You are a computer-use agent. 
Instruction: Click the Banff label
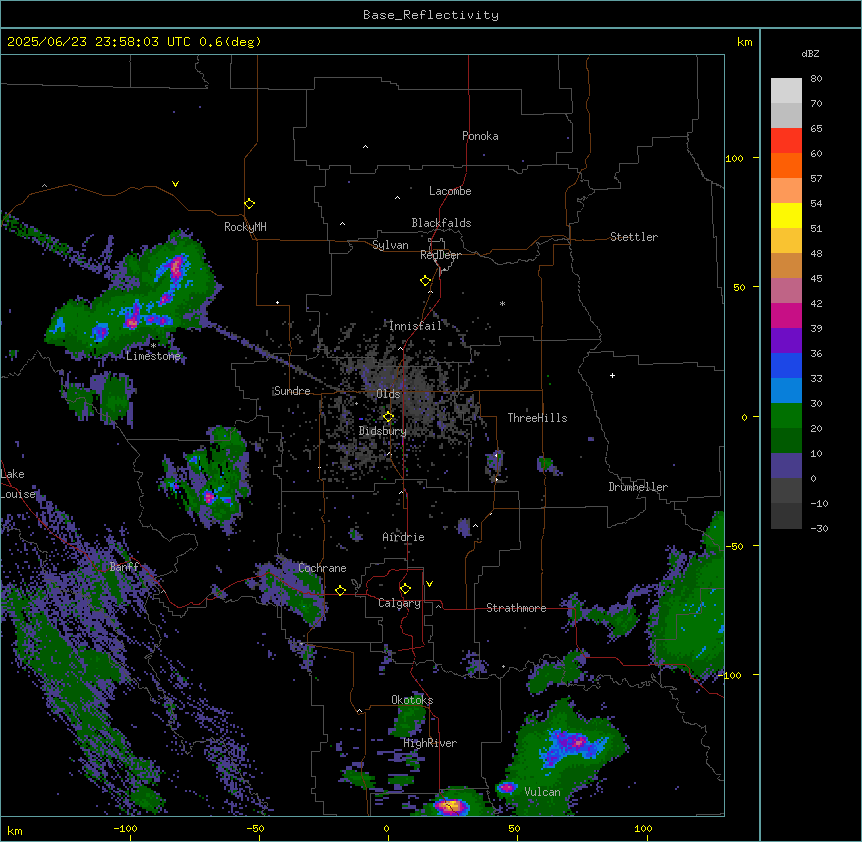pyautogui.click(x=124, y=567)
